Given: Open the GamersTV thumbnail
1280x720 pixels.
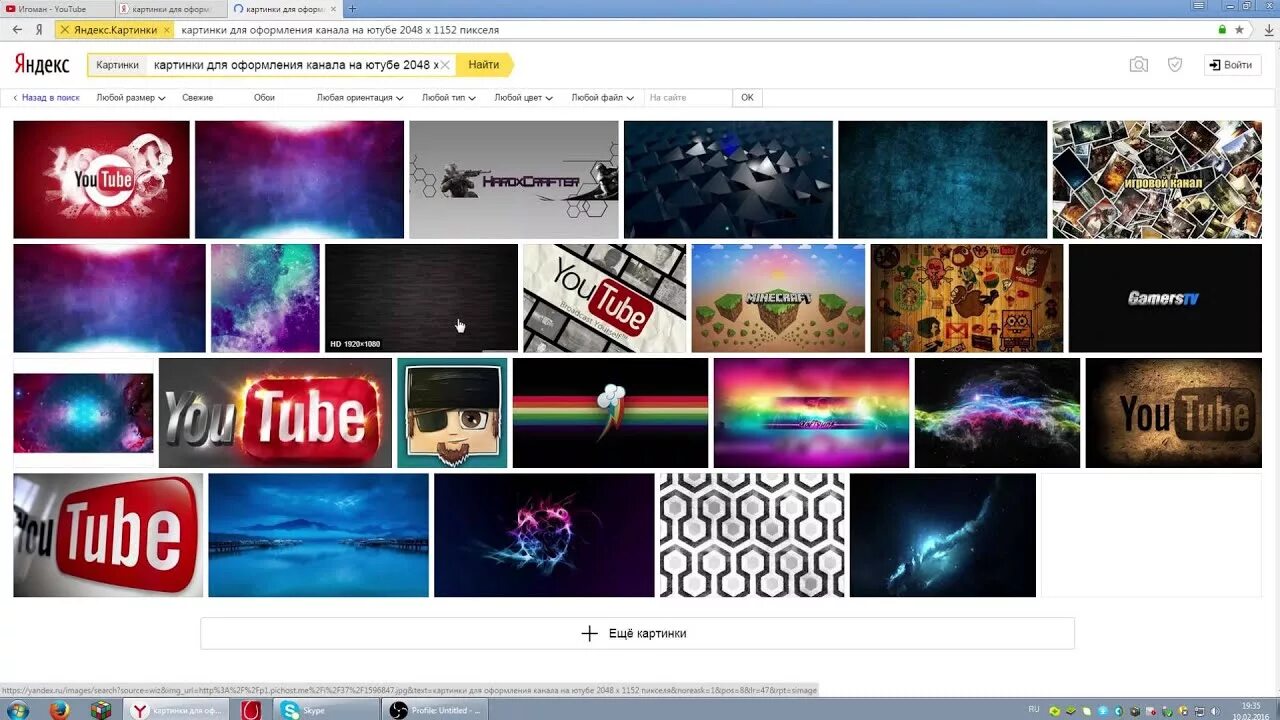Looking at the screenshot, I should point(1165,298).
